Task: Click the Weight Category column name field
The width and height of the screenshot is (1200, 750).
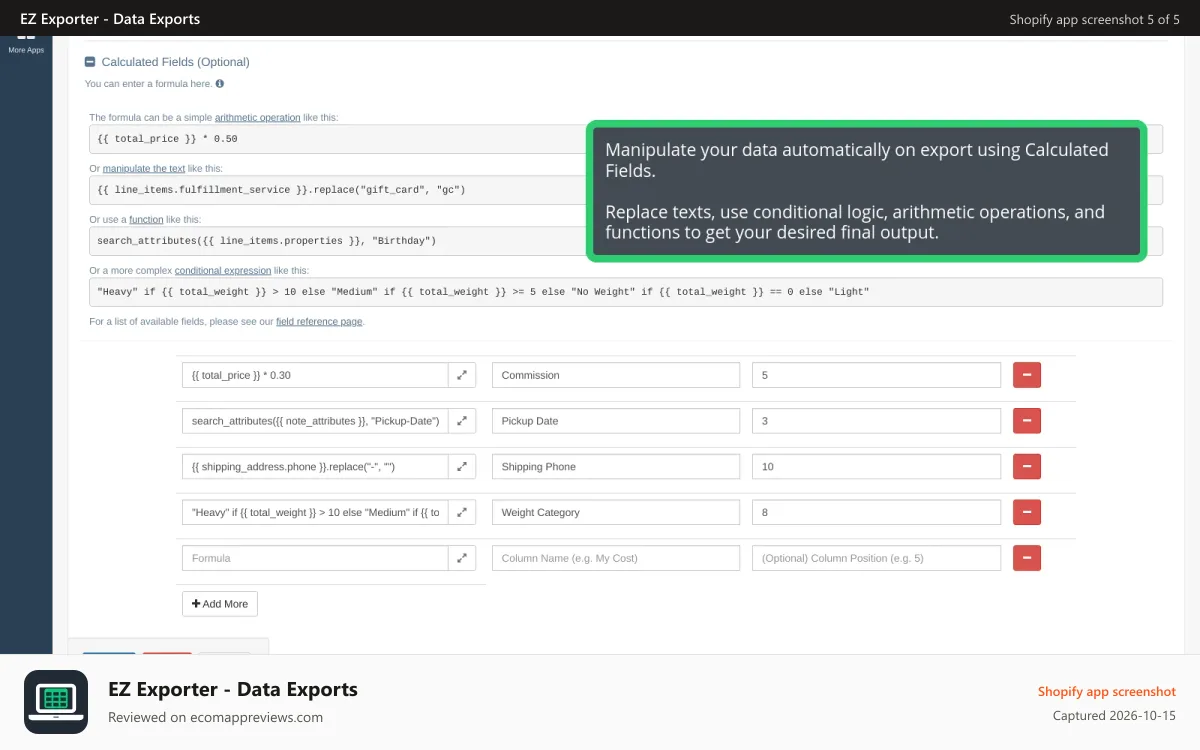Action: 616,512
